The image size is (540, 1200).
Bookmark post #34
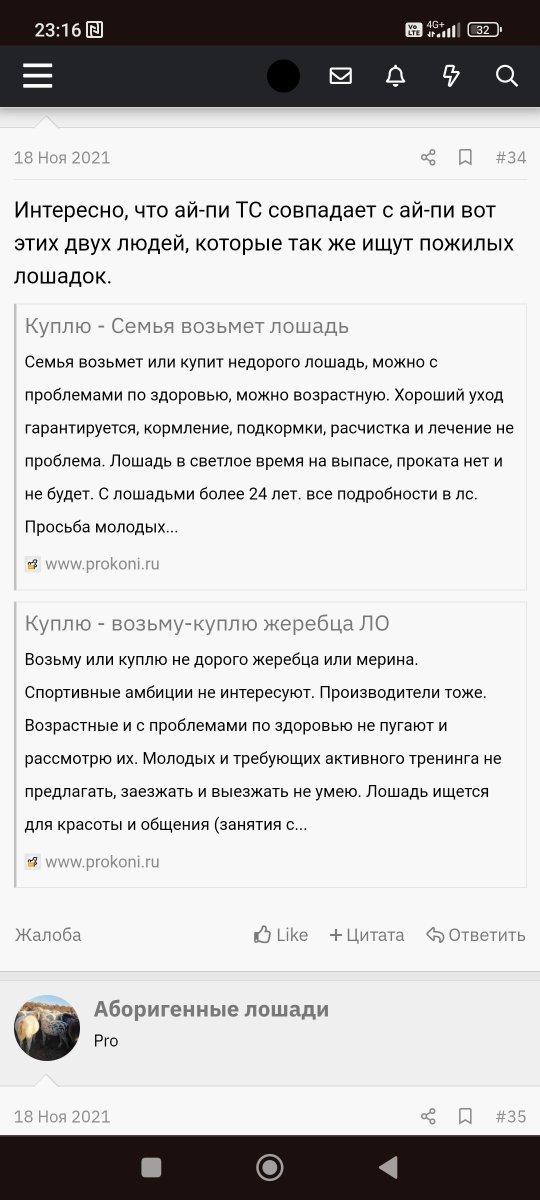point(465,157)
